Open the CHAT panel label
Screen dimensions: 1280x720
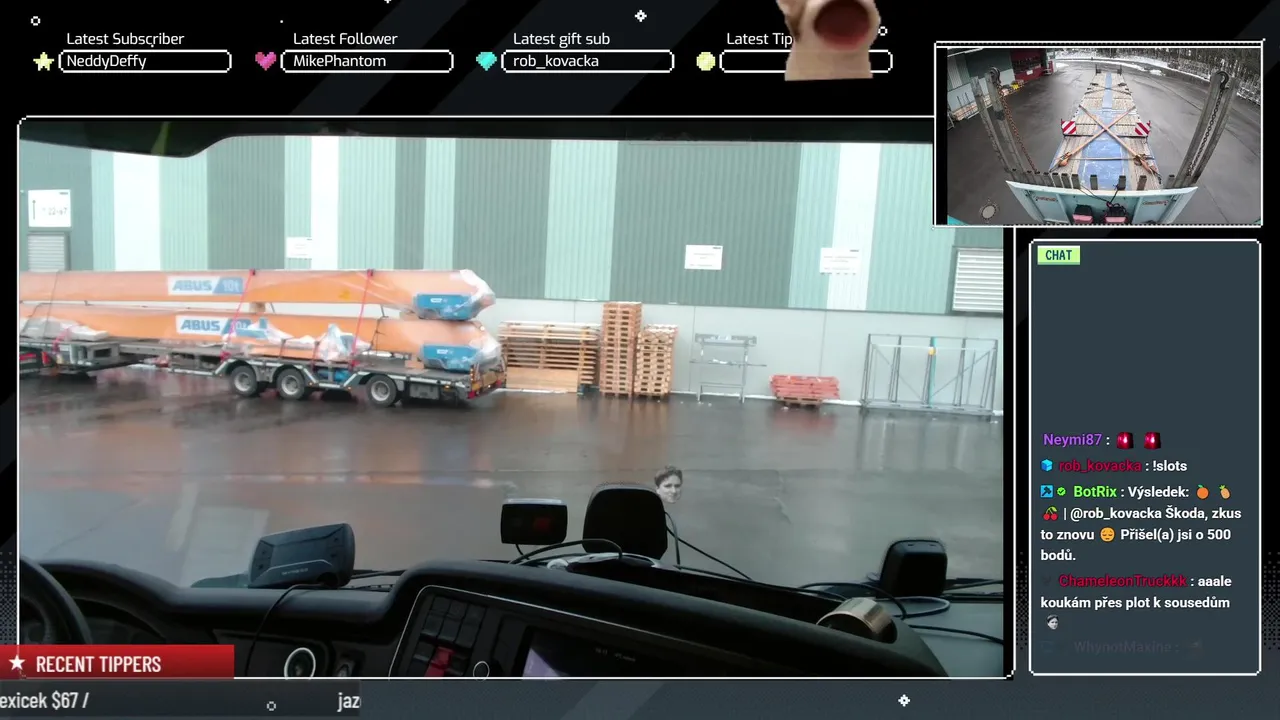[1058, 255]
